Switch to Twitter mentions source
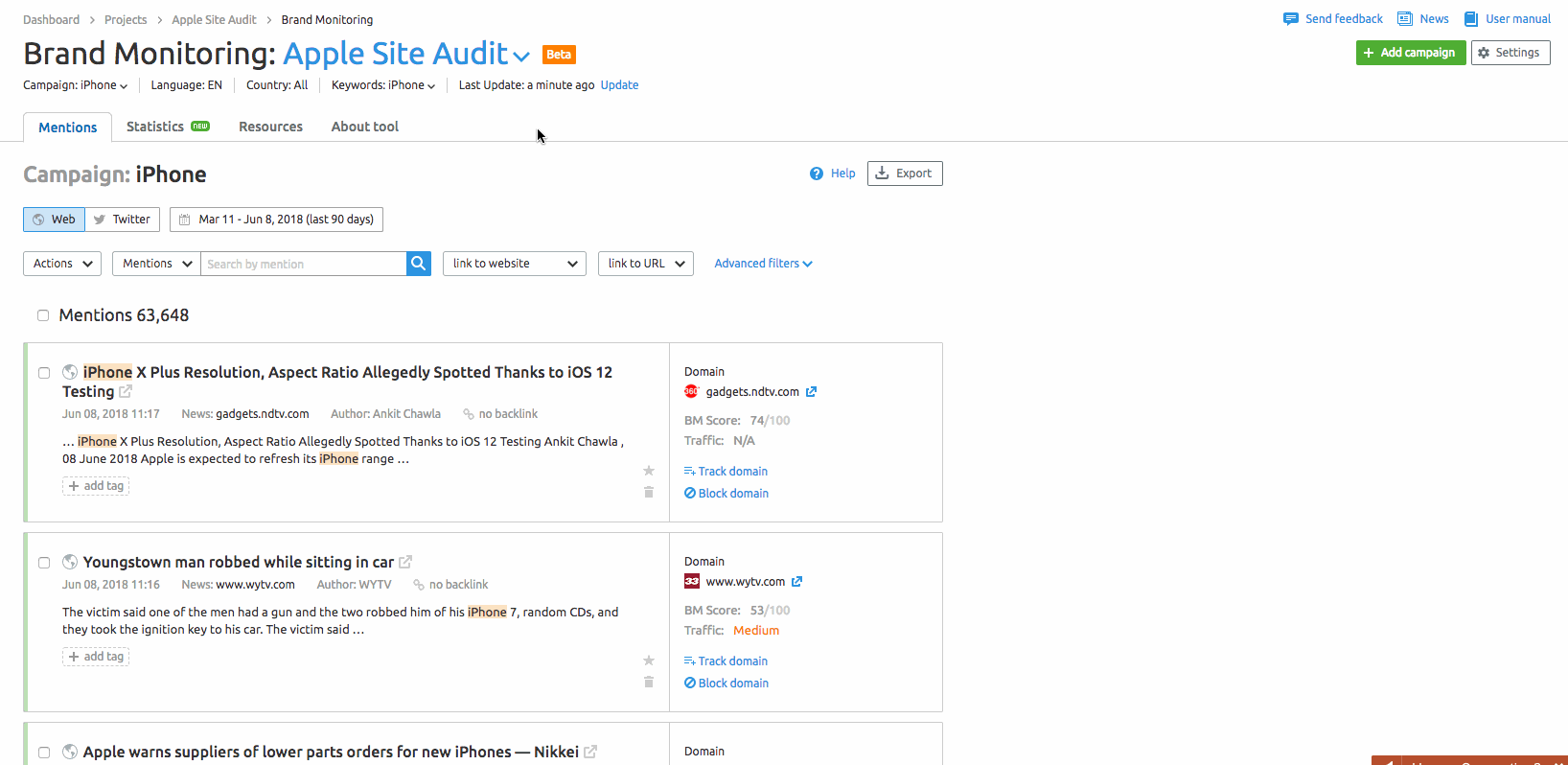This screenshot has width=1568, height=765. tap(123, 220)
